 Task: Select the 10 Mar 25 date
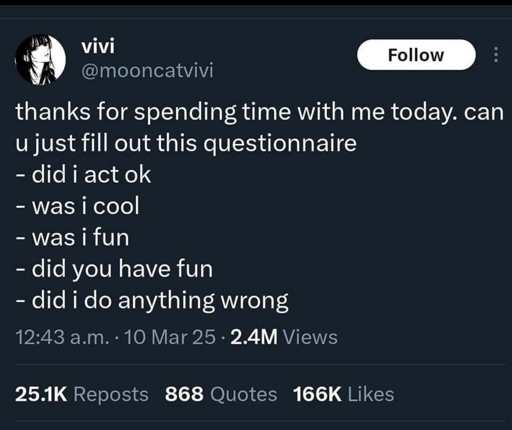tap(170, 337)
